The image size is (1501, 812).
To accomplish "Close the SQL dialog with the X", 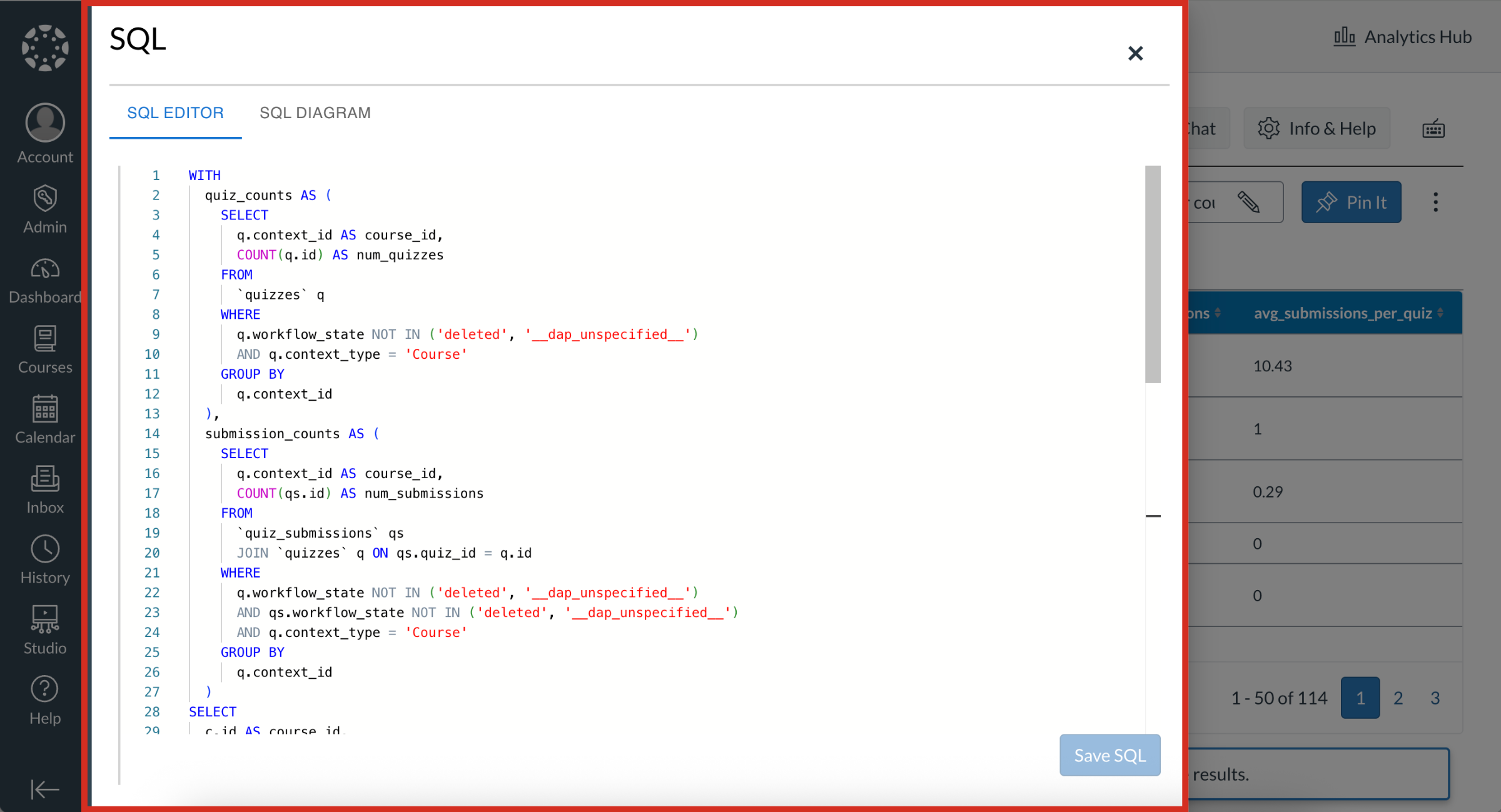I will tap(1135, 53).
